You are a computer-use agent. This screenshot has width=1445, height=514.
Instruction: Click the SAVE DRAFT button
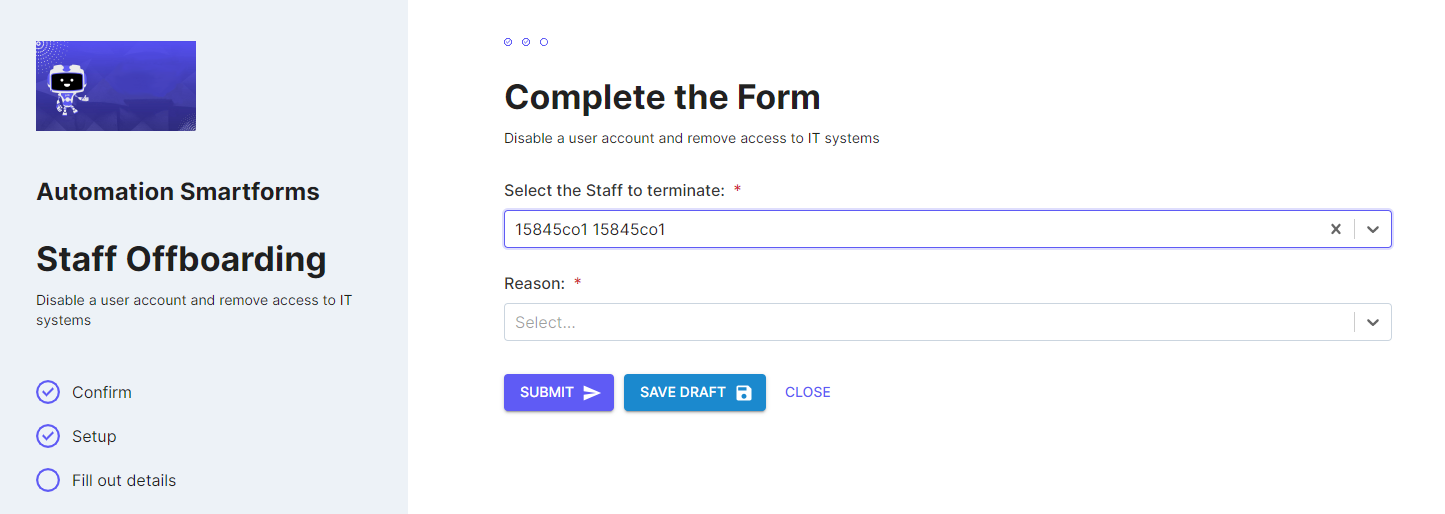tap(695, 392)
